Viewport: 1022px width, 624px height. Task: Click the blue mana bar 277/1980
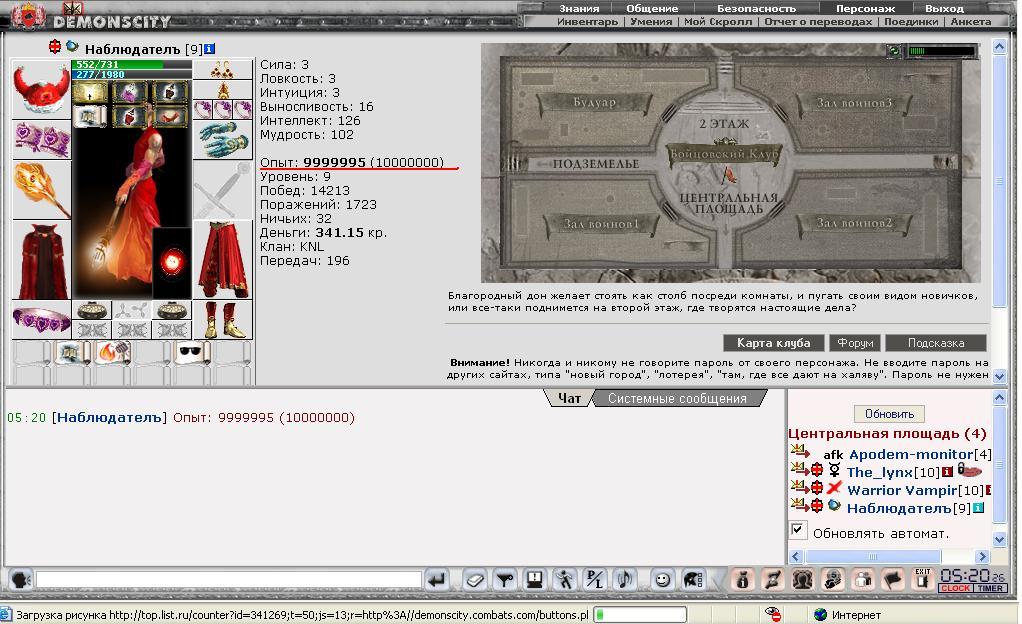[x=132, y=74]
